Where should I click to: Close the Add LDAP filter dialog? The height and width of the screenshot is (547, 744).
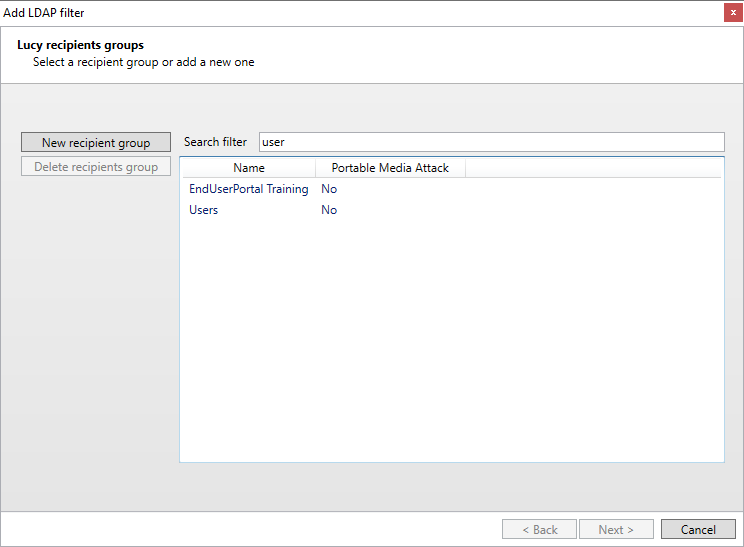[x=733, y=13]
